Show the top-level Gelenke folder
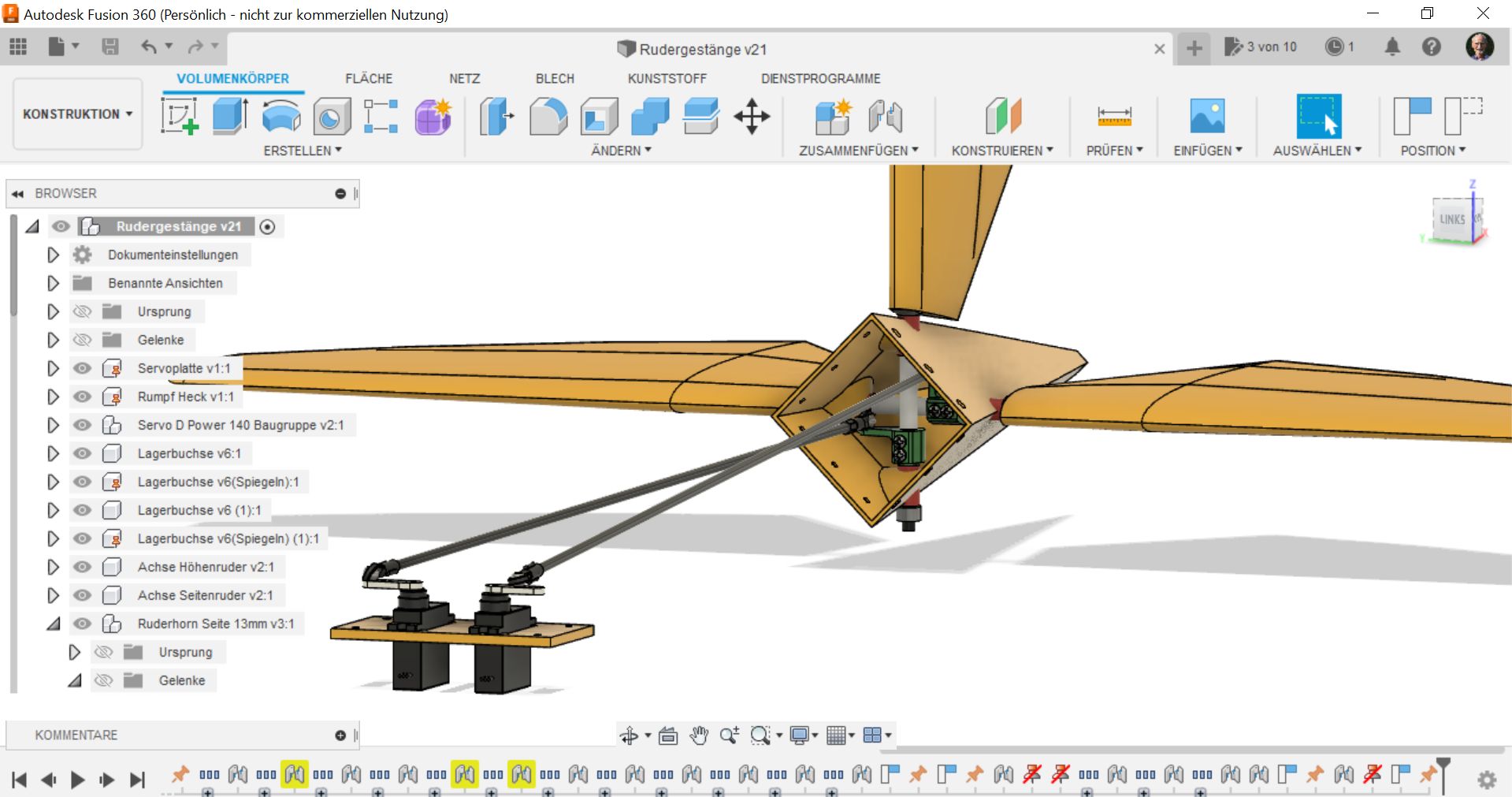1512x797 pixels. click(82, 340)
